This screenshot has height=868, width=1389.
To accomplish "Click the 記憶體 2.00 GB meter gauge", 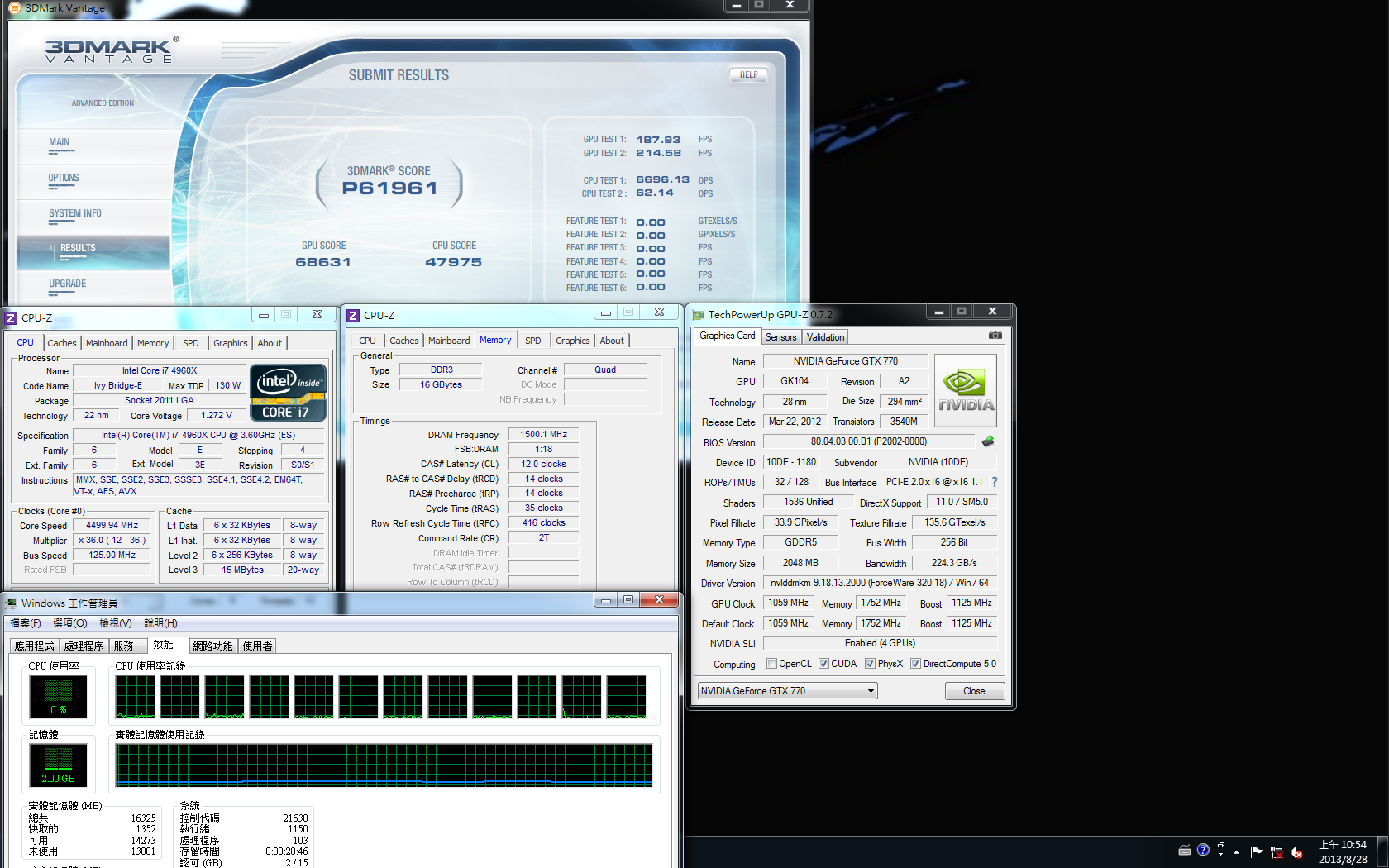I will pos(58,765).
